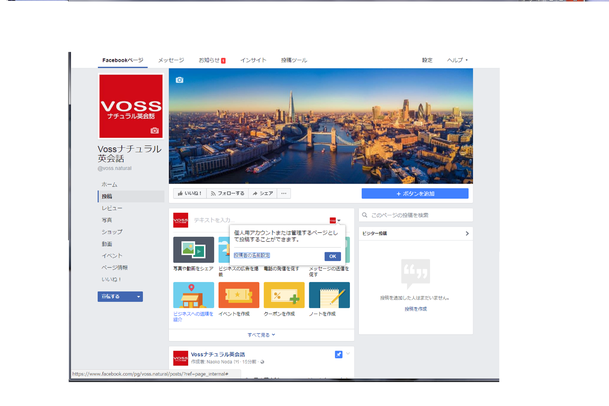Select 投稿 in the left sidebar
This screenshot has height=406, width=609.
[x=130, y=196]
